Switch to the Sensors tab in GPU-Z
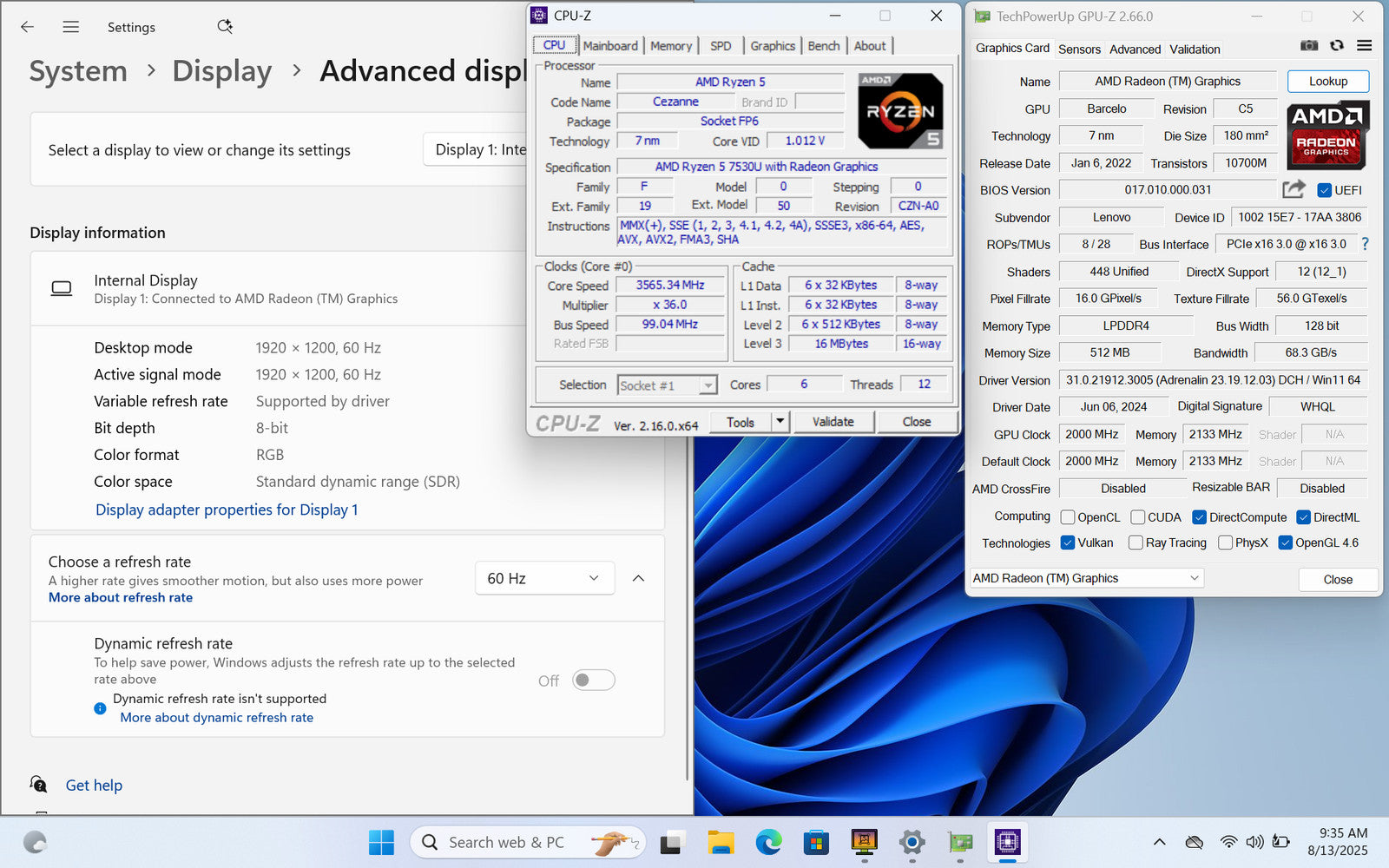 [1079, 49]
